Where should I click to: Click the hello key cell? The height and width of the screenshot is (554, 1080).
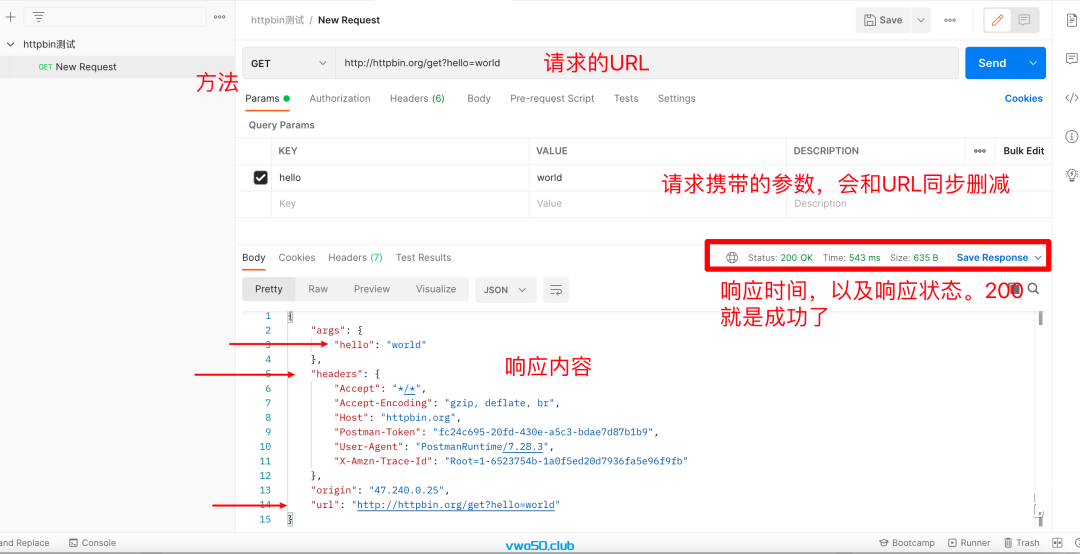pos(400,178)
